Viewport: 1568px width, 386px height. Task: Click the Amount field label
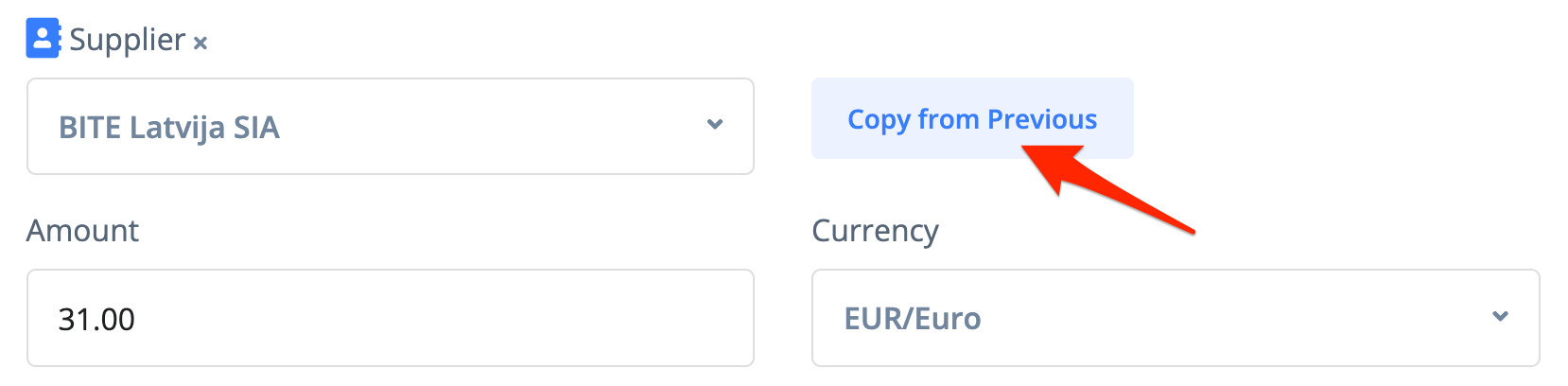pyautogui.click(x=82, y=231)
